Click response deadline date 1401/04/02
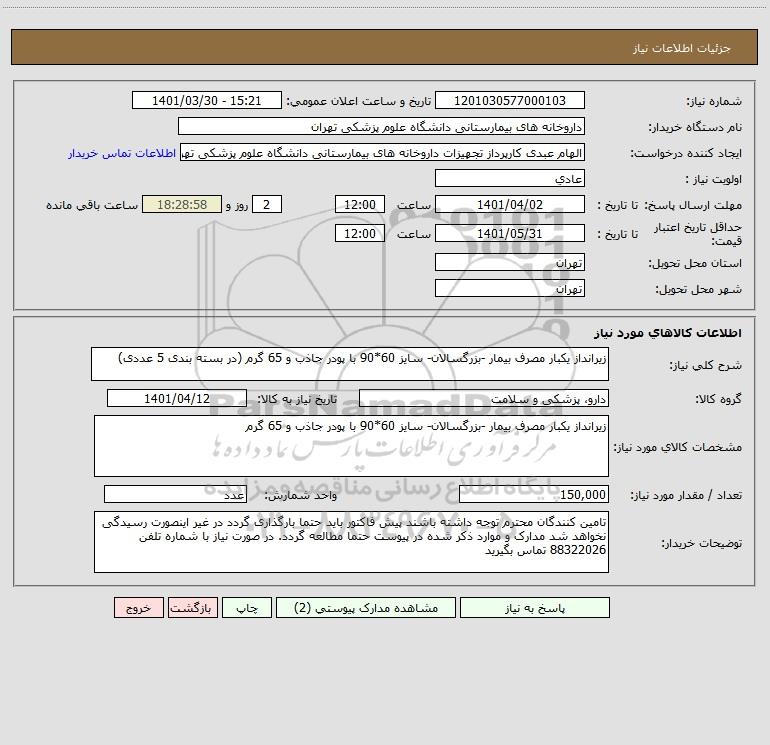 click(x=510, y=204)
